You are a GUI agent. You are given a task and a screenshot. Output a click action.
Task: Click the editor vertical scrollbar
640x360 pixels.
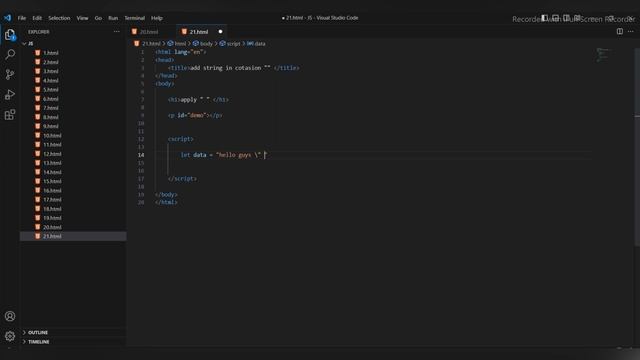pyautogui.click(x=637, y=147)
